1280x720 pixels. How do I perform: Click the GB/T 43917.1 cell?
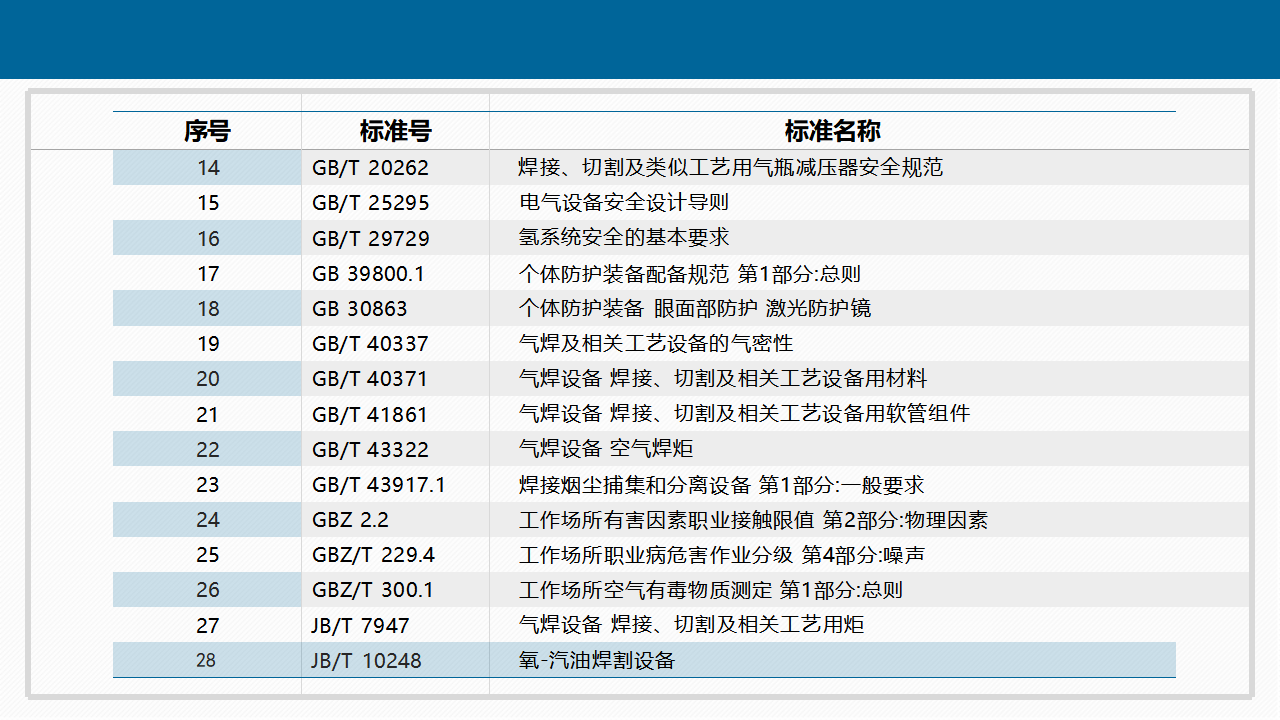click(378, 485)
